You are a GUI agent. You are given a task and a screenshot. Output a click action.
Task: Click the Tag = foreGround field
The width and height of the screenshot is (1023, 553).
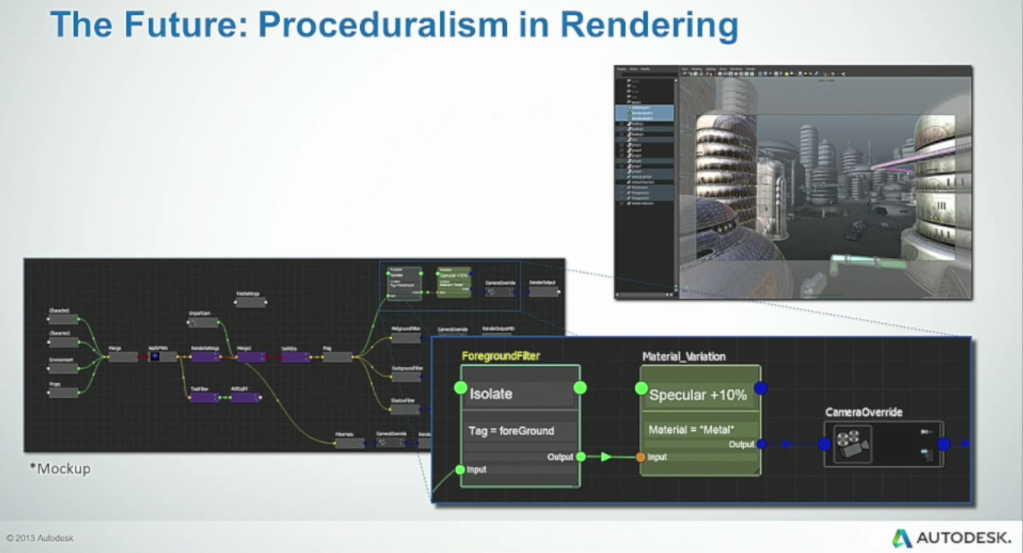point(520,431)
